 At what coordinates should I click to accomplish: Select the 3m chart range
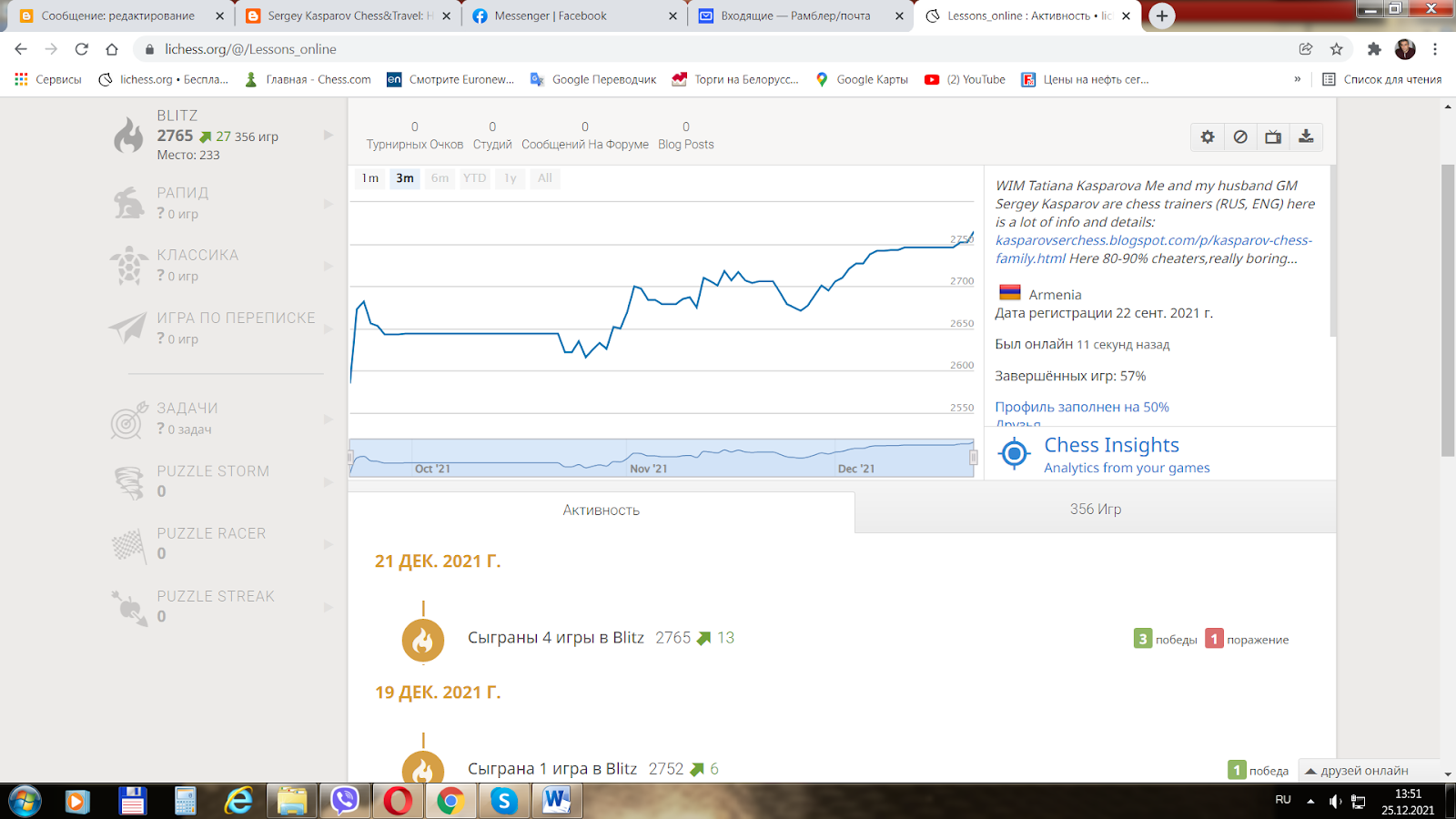(405, 178)
